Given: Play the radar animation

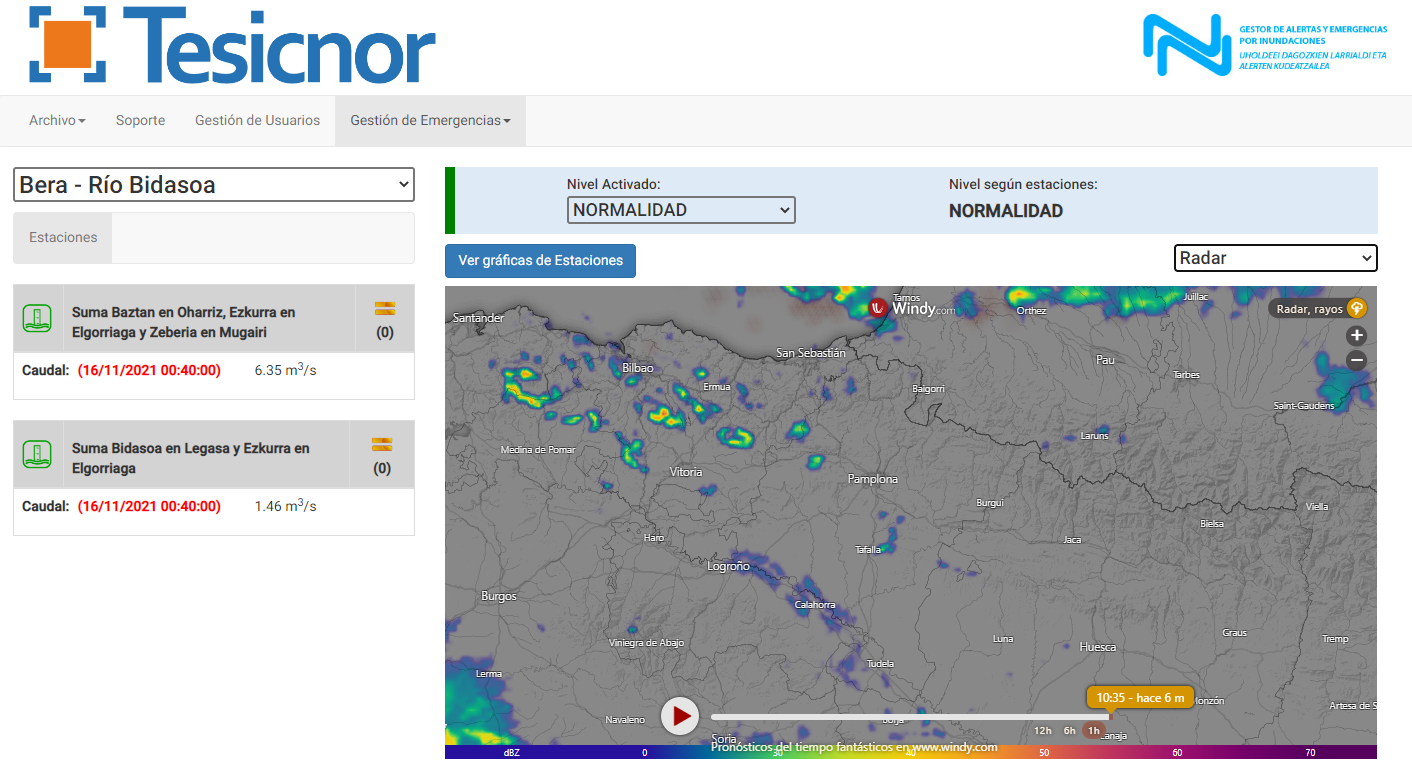Looking at the screenshot, I should [x=680, y=716].
